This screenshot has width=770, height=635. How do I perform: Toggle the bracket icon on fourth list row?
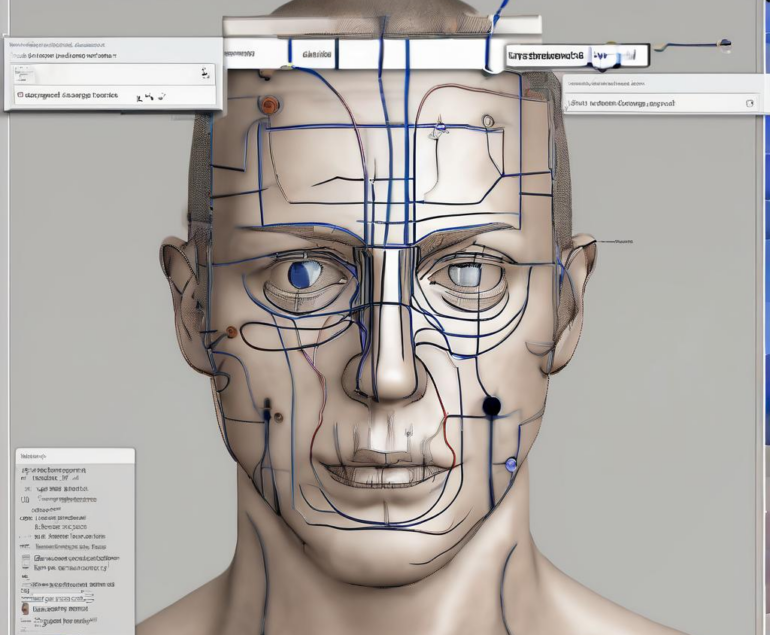pos(25,499)
